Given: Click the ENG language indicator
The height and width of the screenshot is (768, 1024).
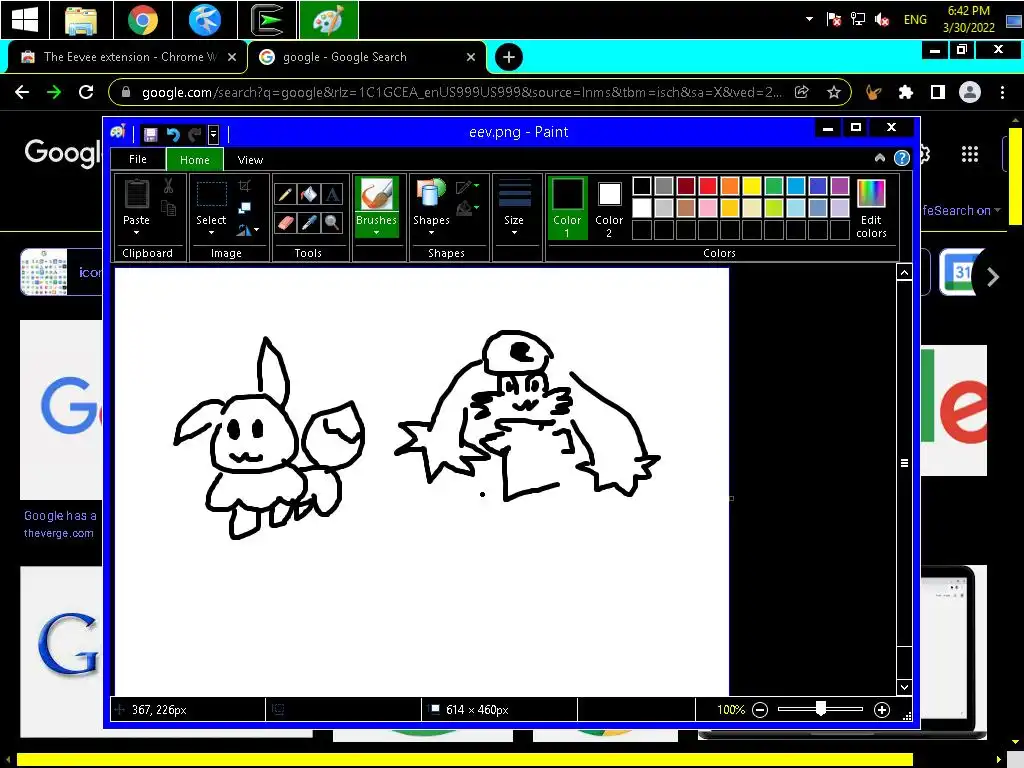Looking at the screenshot, I should tap(915, 20).
